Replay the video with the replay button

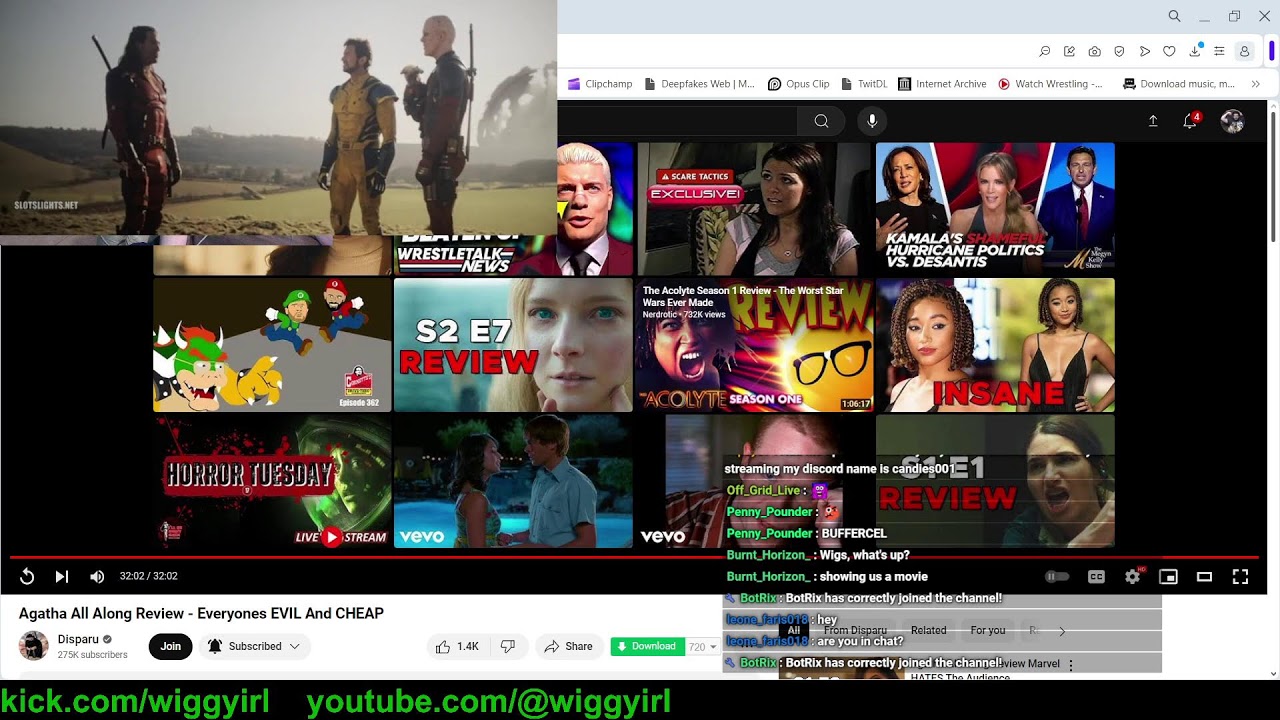pos(27,576)
